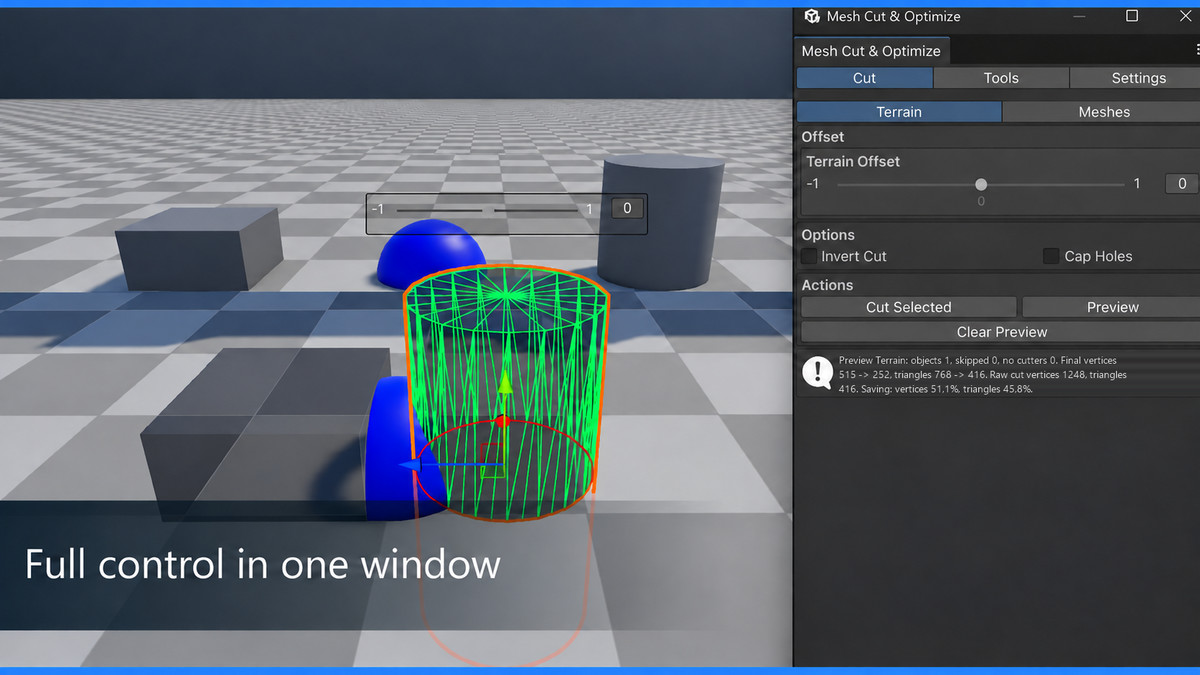The width and height of the screenshot is (1200, 675).
Task: Click the "Offset" section heading
Action: (822, 136)
